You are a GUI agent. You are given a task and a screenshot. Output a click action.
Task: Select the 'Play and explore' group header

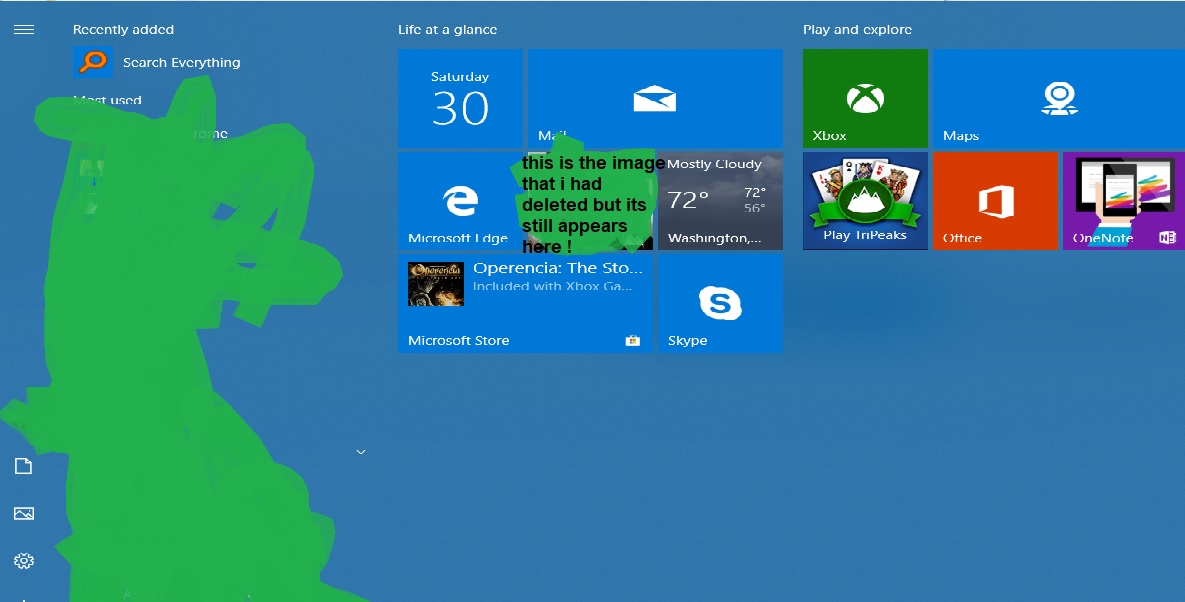(857, 29)
